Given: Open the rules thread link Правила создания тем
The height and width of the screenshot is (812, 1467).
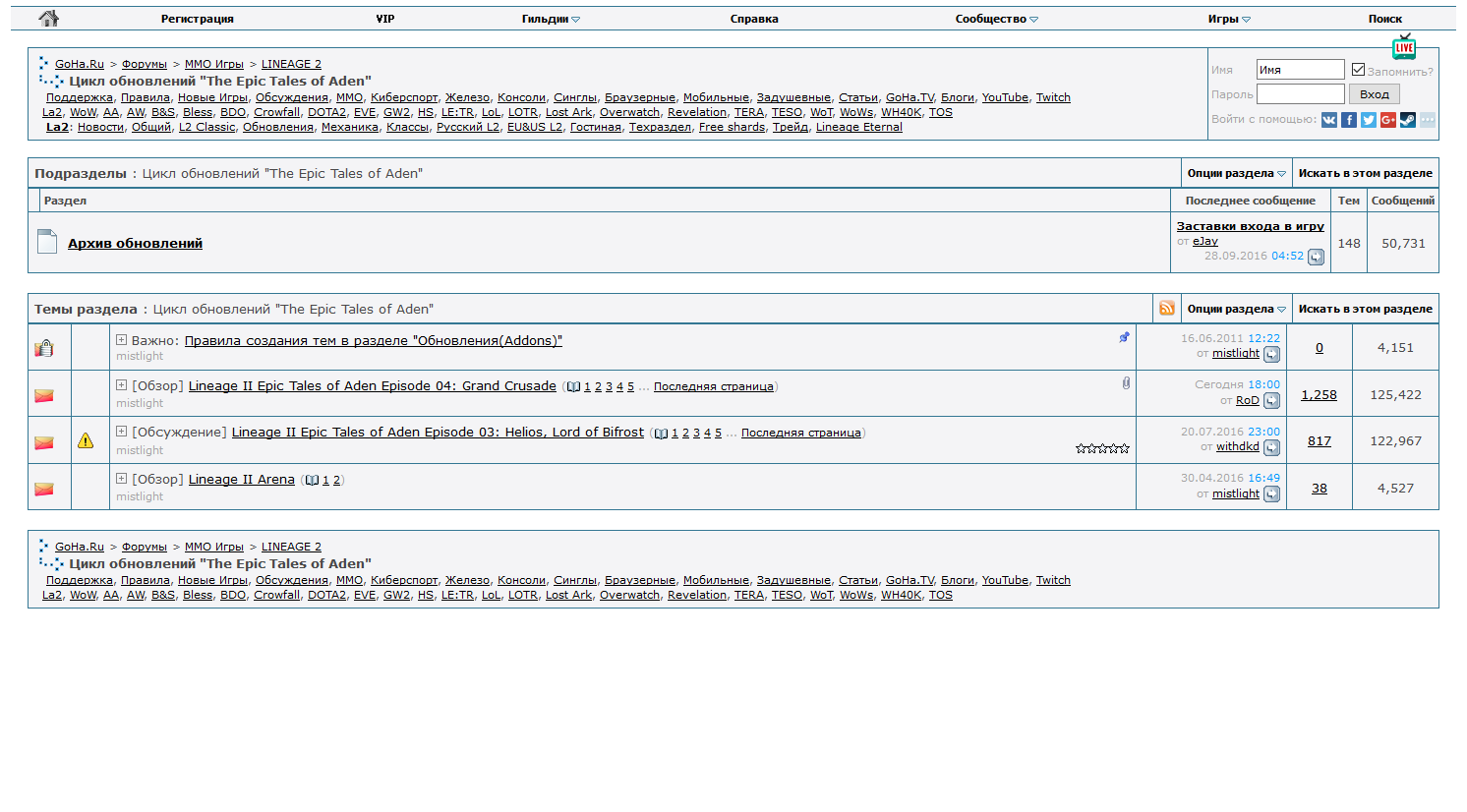Looking at the screenshot, I should click(374, 341).
